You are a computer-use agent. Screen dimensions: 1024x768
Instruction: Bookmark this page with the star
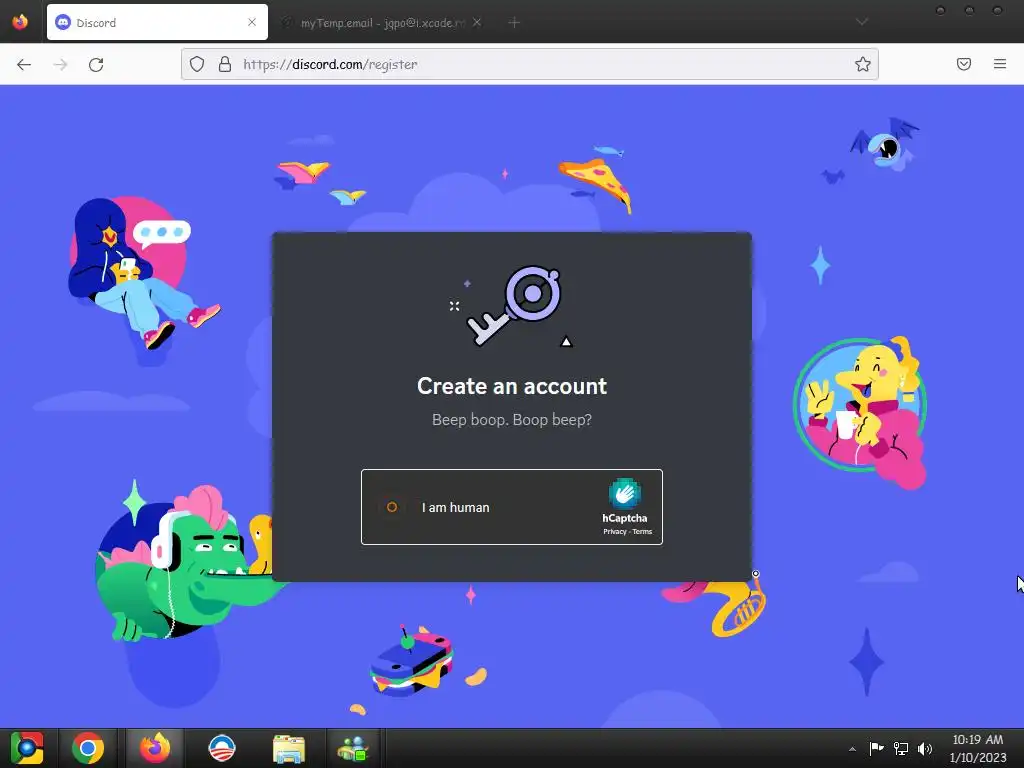[863, 64]
